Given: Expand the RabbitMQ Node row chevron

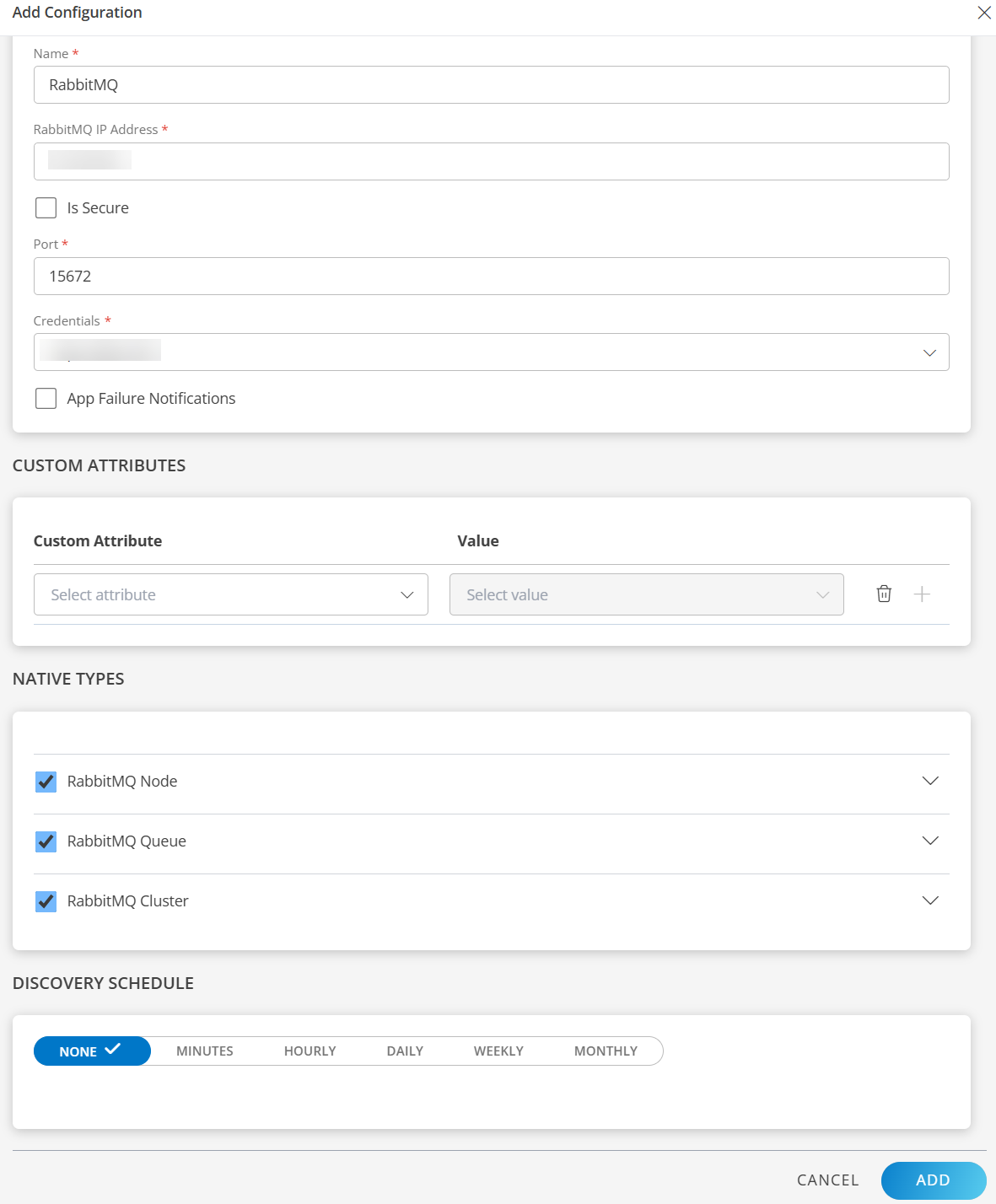Looking at the screenshot, I should pyautogui.click(x=930, y=781).
